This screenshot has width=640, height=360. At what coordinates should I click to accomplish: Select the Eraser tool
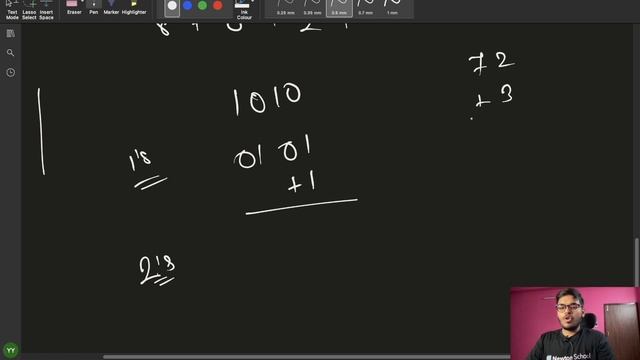(73, 8)
